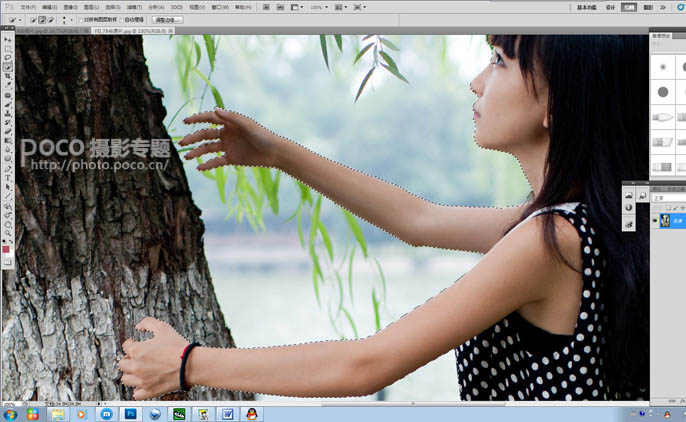
Task: Click the Word icon in the taskbar
Action: coord(226,412)
